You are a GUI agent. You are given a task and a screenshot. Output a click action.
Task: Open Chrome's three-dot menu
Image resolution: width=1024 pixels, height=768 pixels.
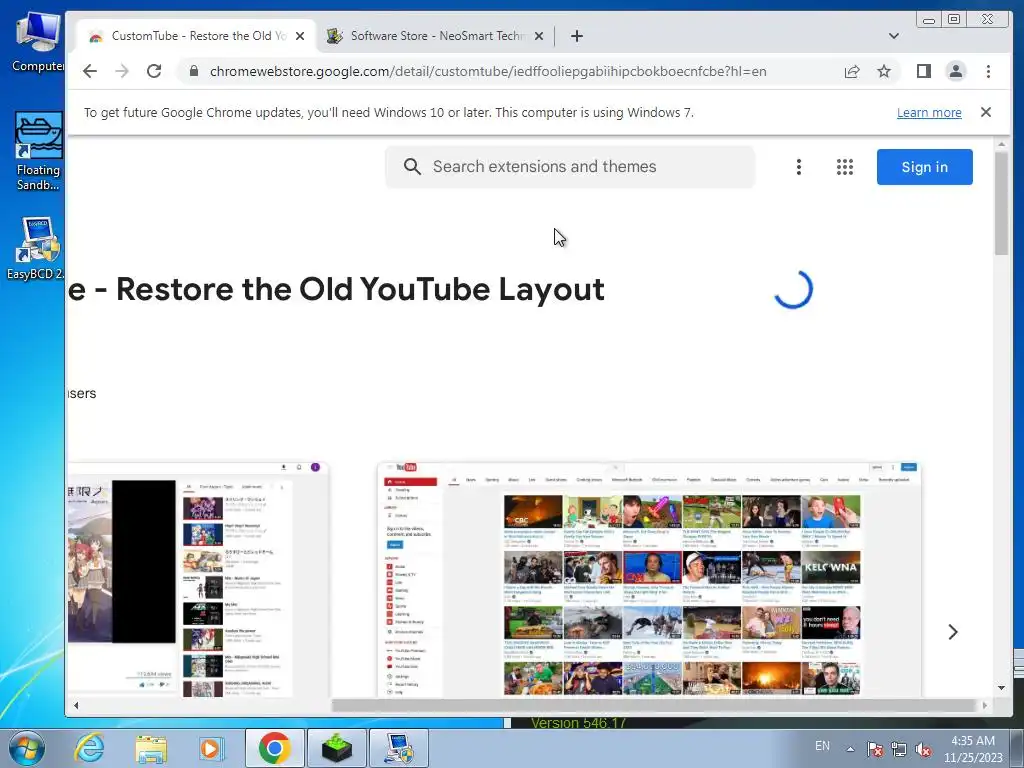tap(988, 71)
